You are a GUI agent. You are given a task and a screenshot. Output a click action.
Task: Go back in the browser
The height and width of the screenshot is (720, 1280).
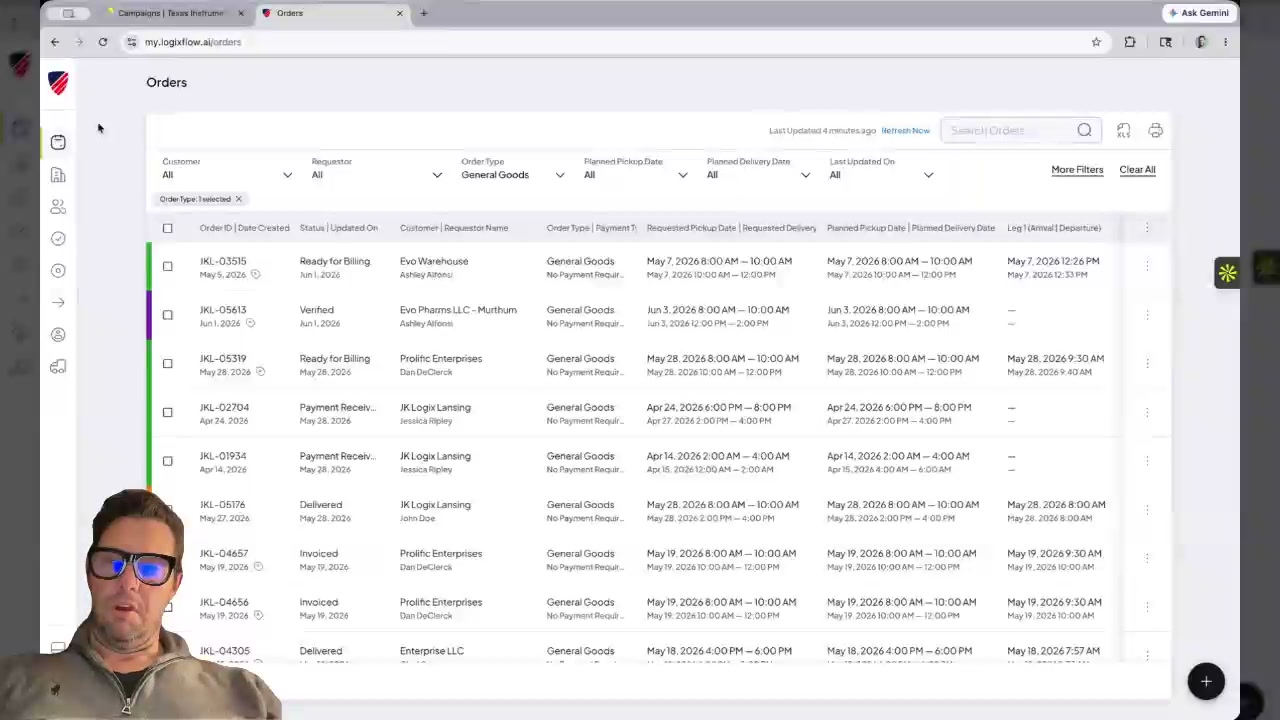point(55,42)
